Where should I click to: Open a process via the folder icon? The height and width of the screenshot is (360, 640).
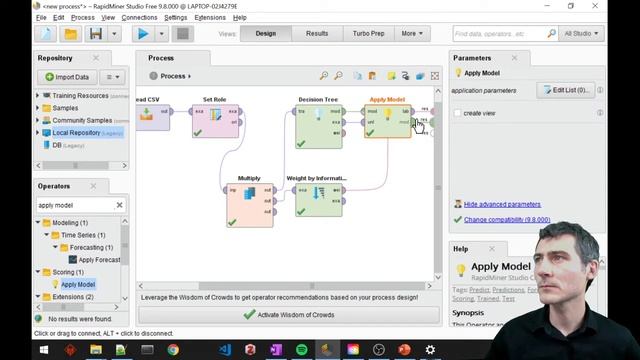(x=71, y=34)
